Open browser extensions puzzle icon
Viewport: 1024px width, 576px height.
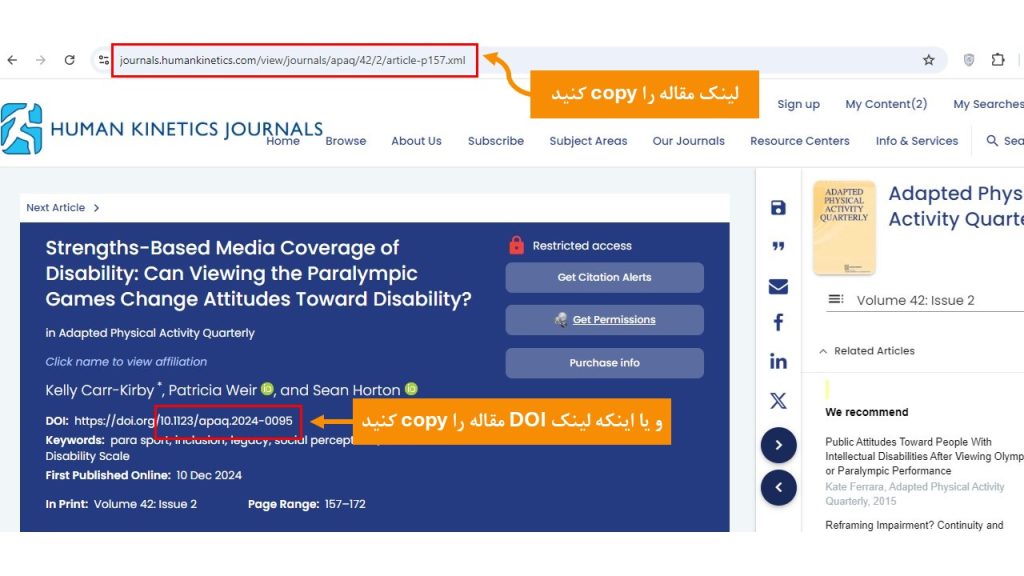pyautogui.click(x=998, y=59)
